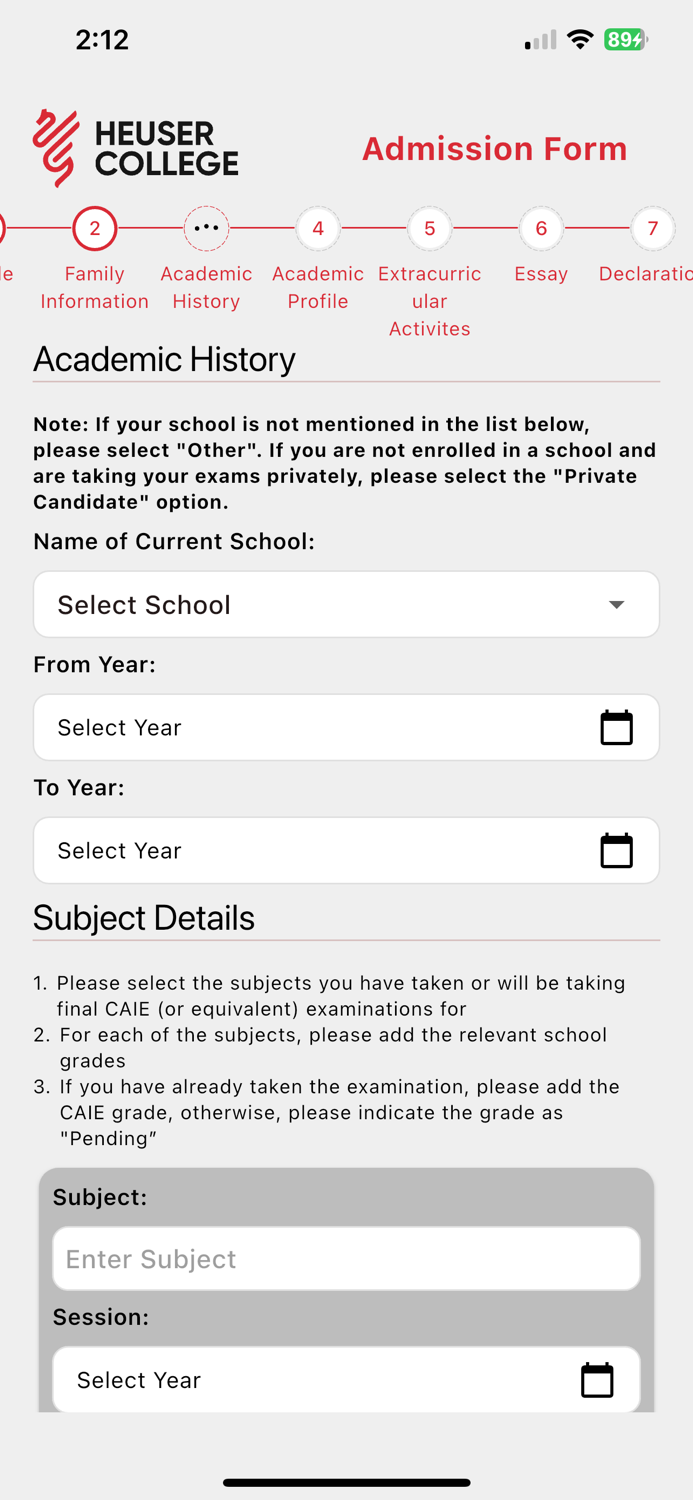Open the Select School dropdown

click(346, 604)
